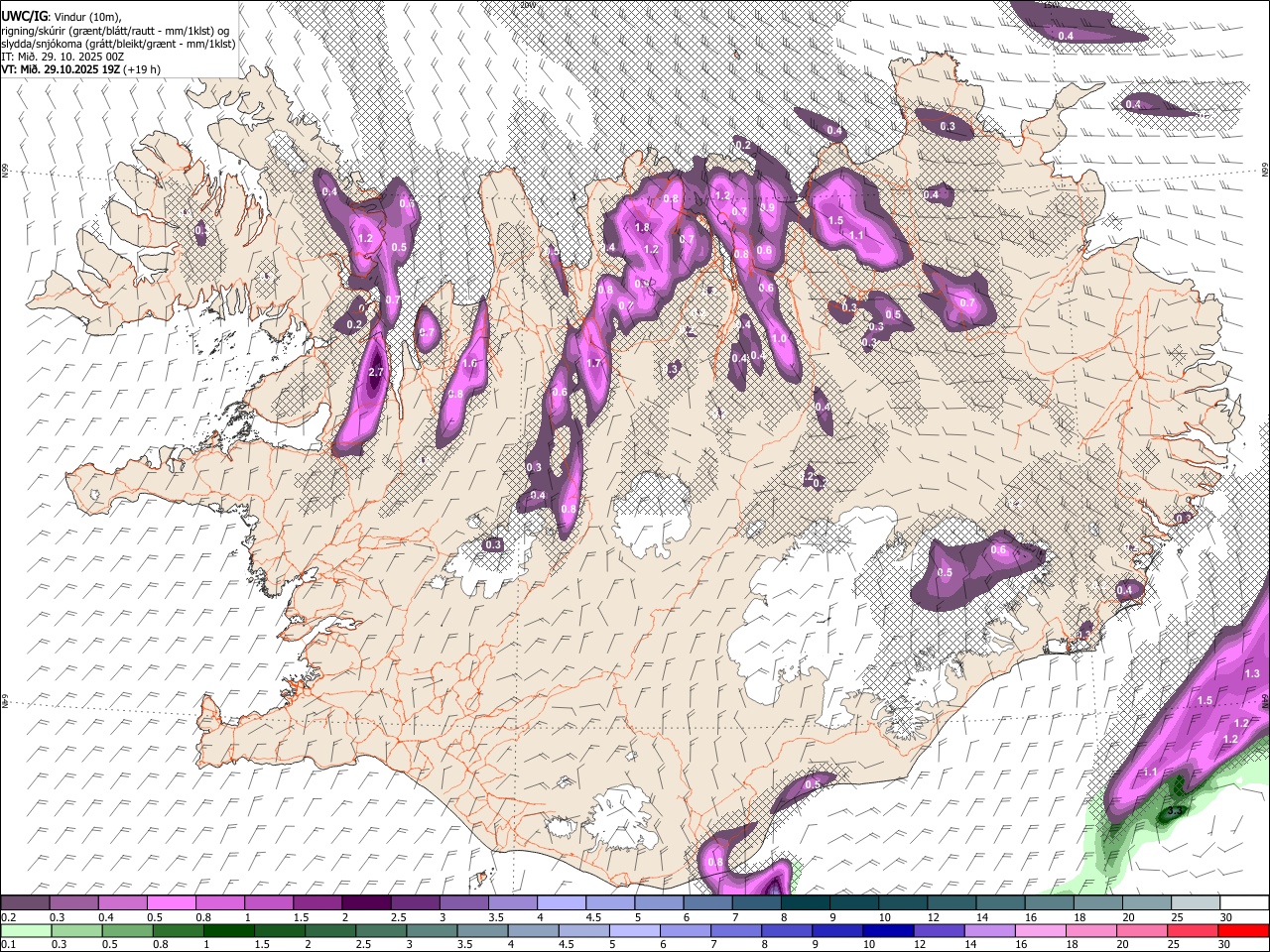
Task: Click the 'UWC/IG: Vindur (10m)' title text
Action: point(62,17)
